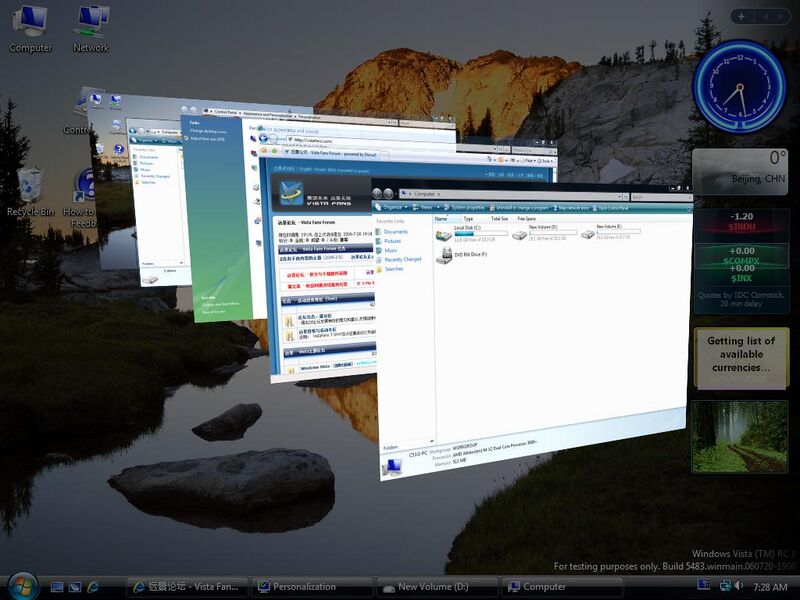
Task: Click the volume speaker tray icon
Action: coord(738,585)
